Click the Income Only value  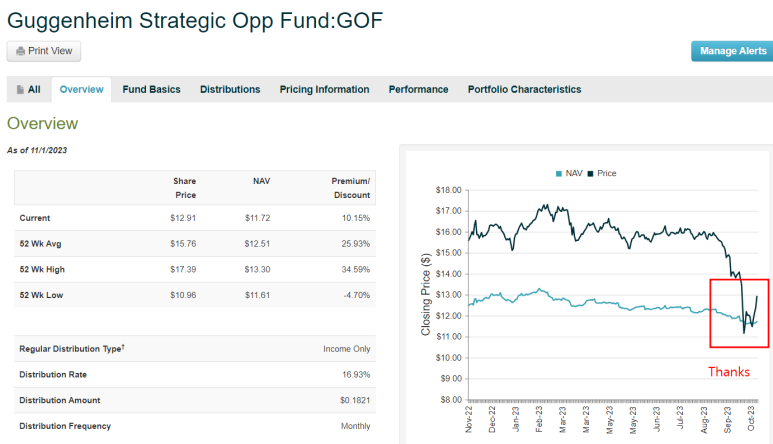coord(347,349)
